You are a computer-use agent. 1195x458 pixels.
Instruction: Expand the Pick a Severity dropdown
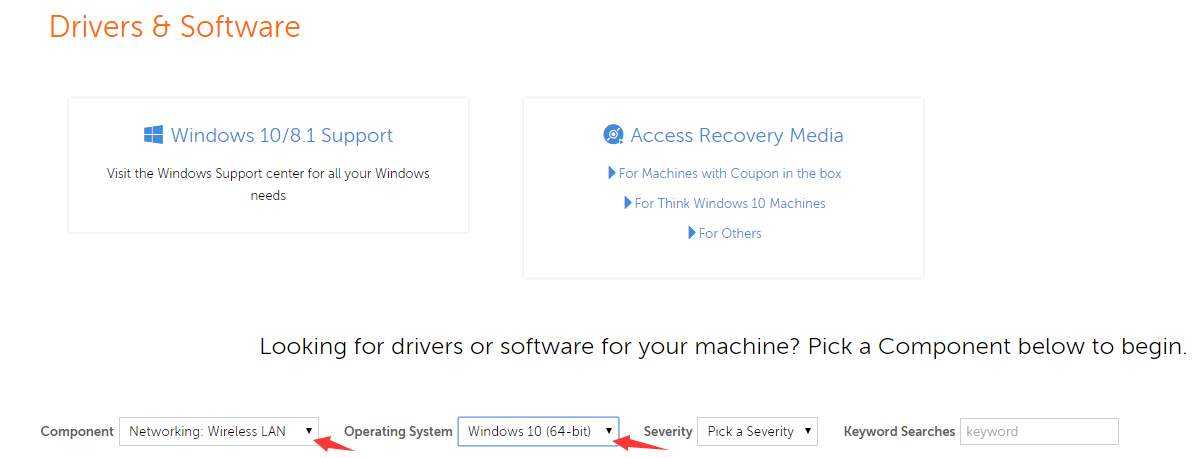coord(757,431)
